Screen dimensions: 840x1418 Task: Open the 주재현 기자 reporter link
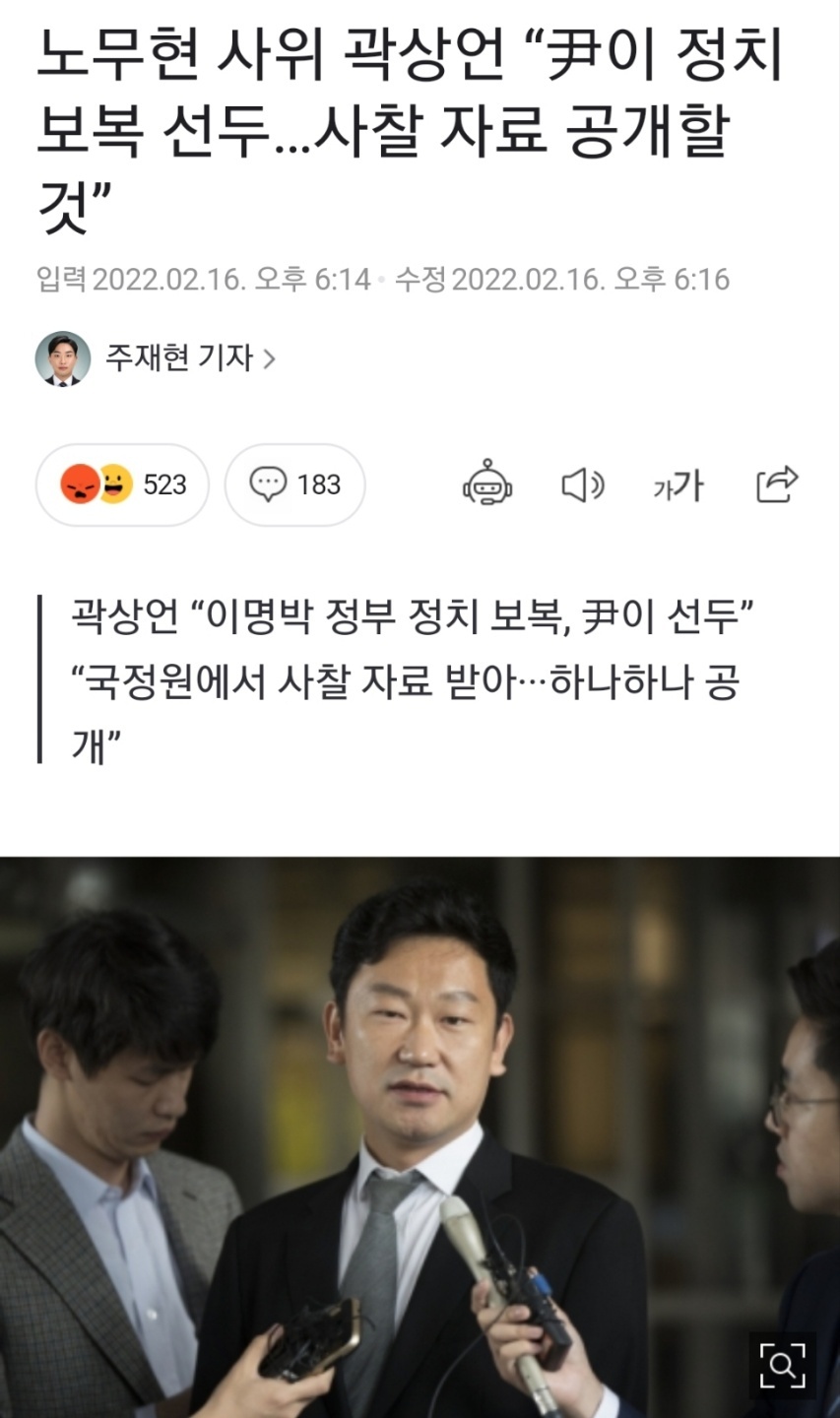pos(179,358)
